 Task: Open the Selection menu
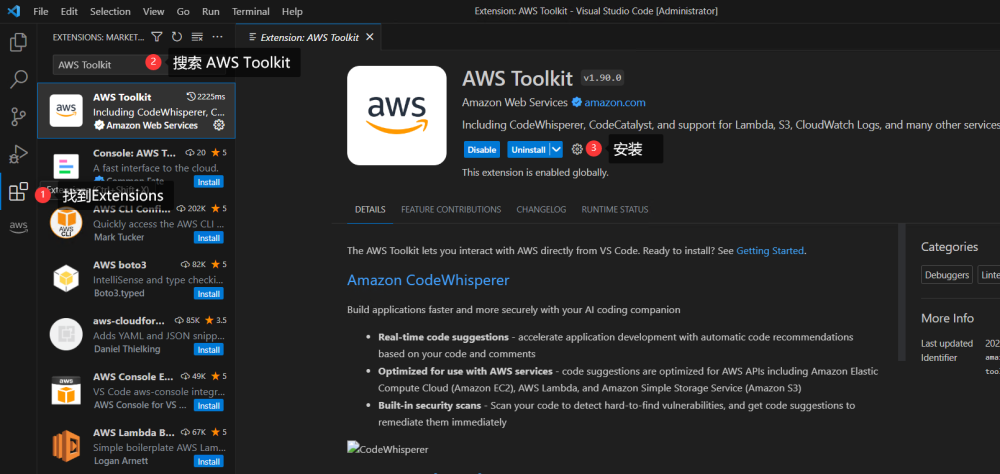point(110,11)
